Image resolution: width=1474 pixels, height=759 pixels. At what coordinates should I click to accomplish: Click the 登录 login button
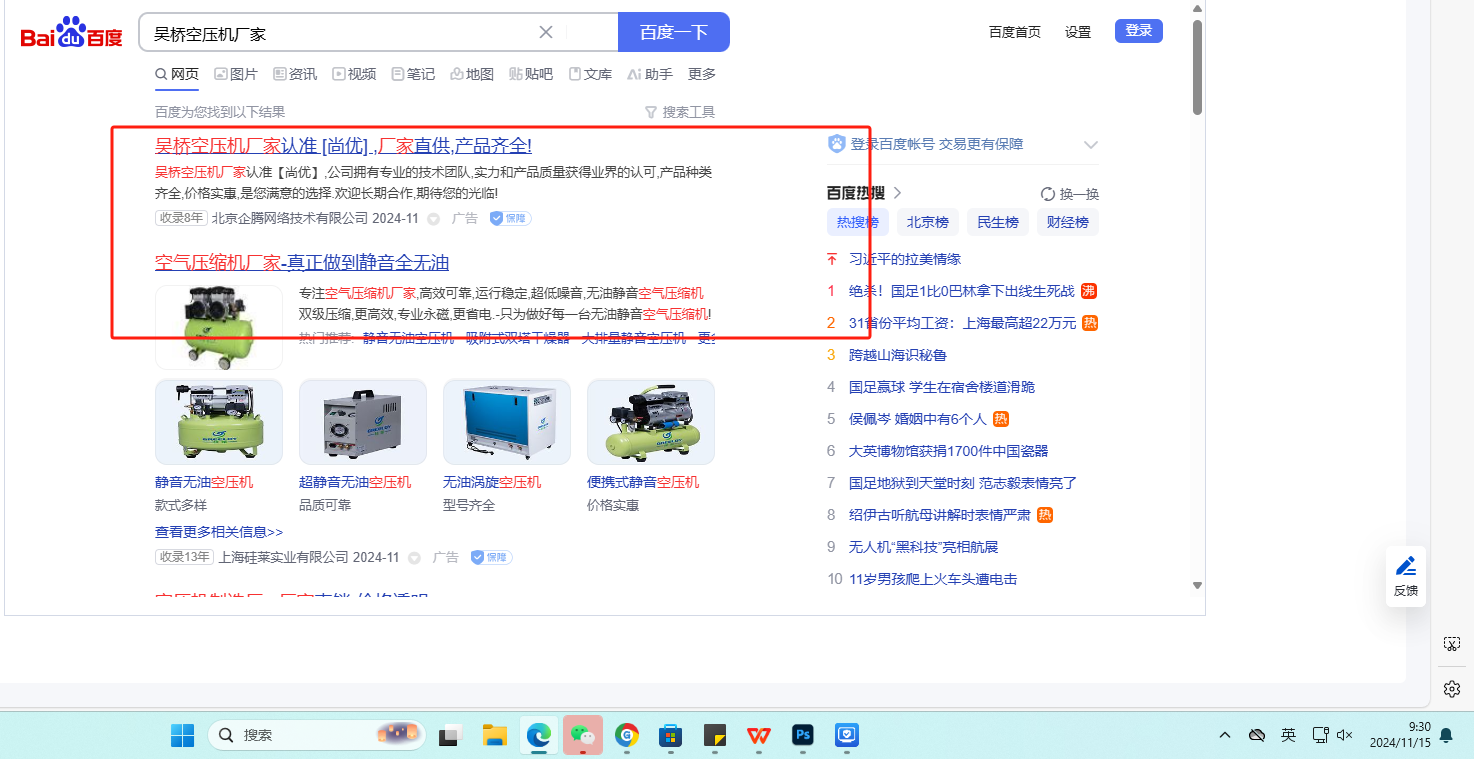(x=1139, y=31)
